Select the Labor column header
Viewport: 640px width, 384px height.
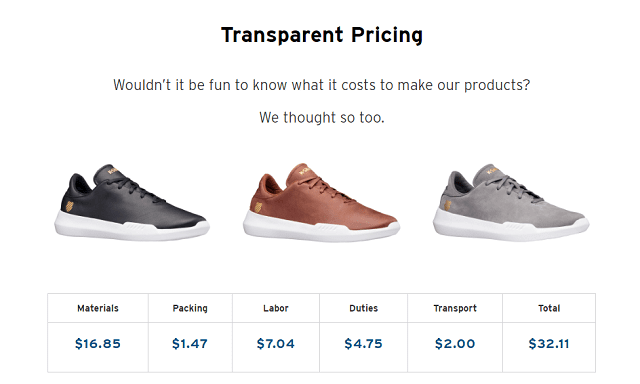[x=276, y=308]
